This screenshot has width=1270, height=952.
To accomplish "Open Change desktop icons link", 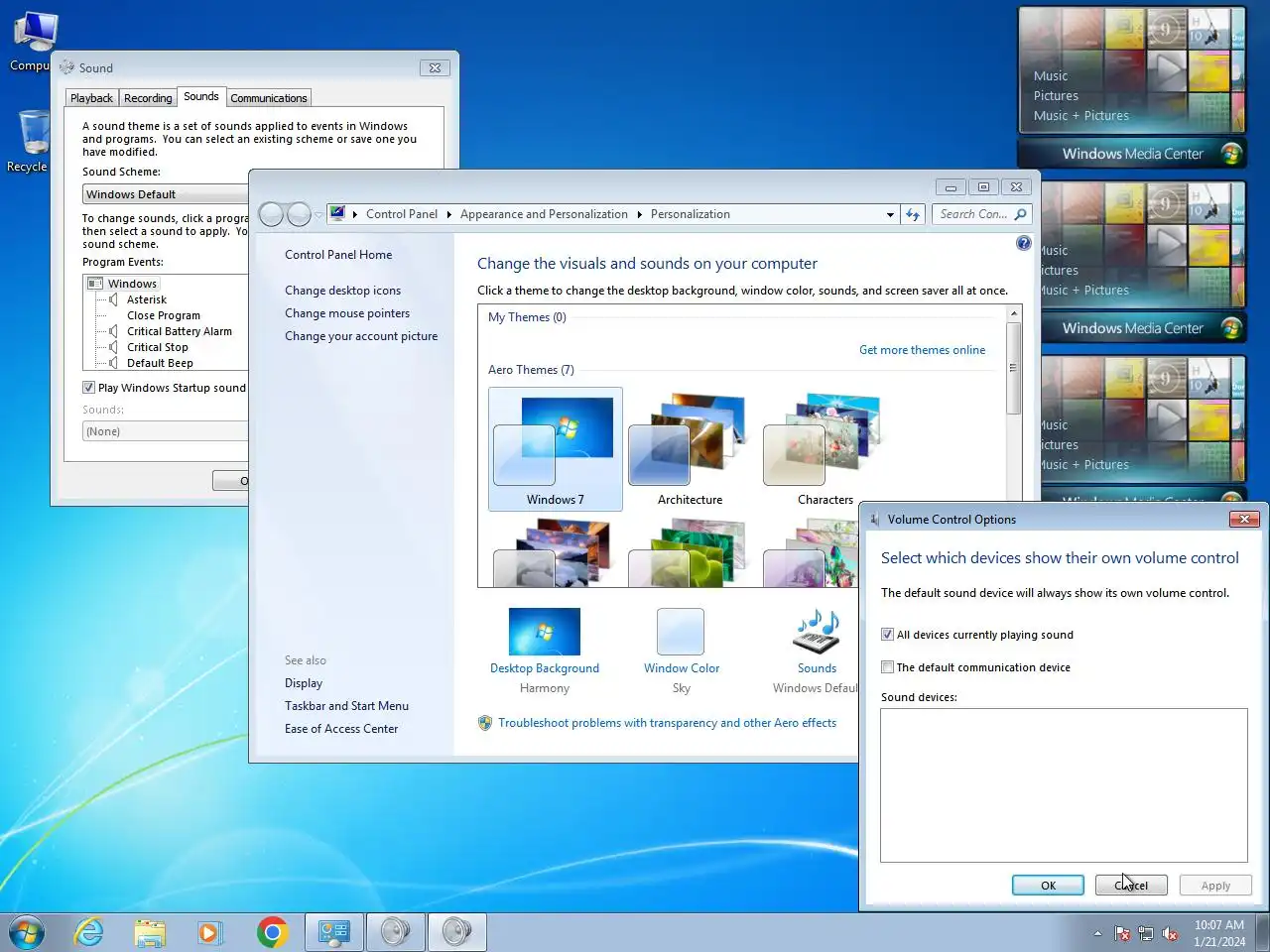I will [342, 291].
